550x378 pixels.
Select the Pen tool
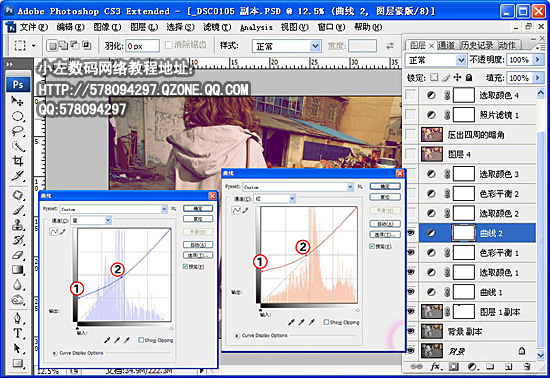coord(18,318)
